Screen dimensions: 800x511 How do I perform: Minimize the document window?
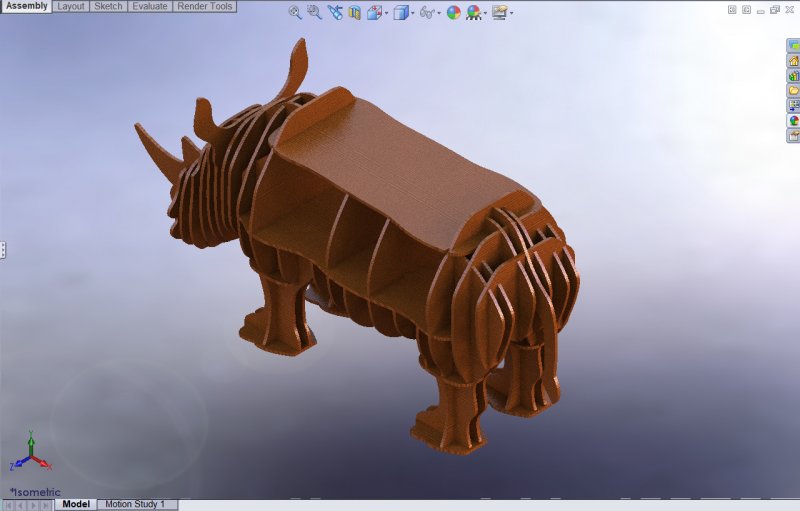[x=761, y=11]
